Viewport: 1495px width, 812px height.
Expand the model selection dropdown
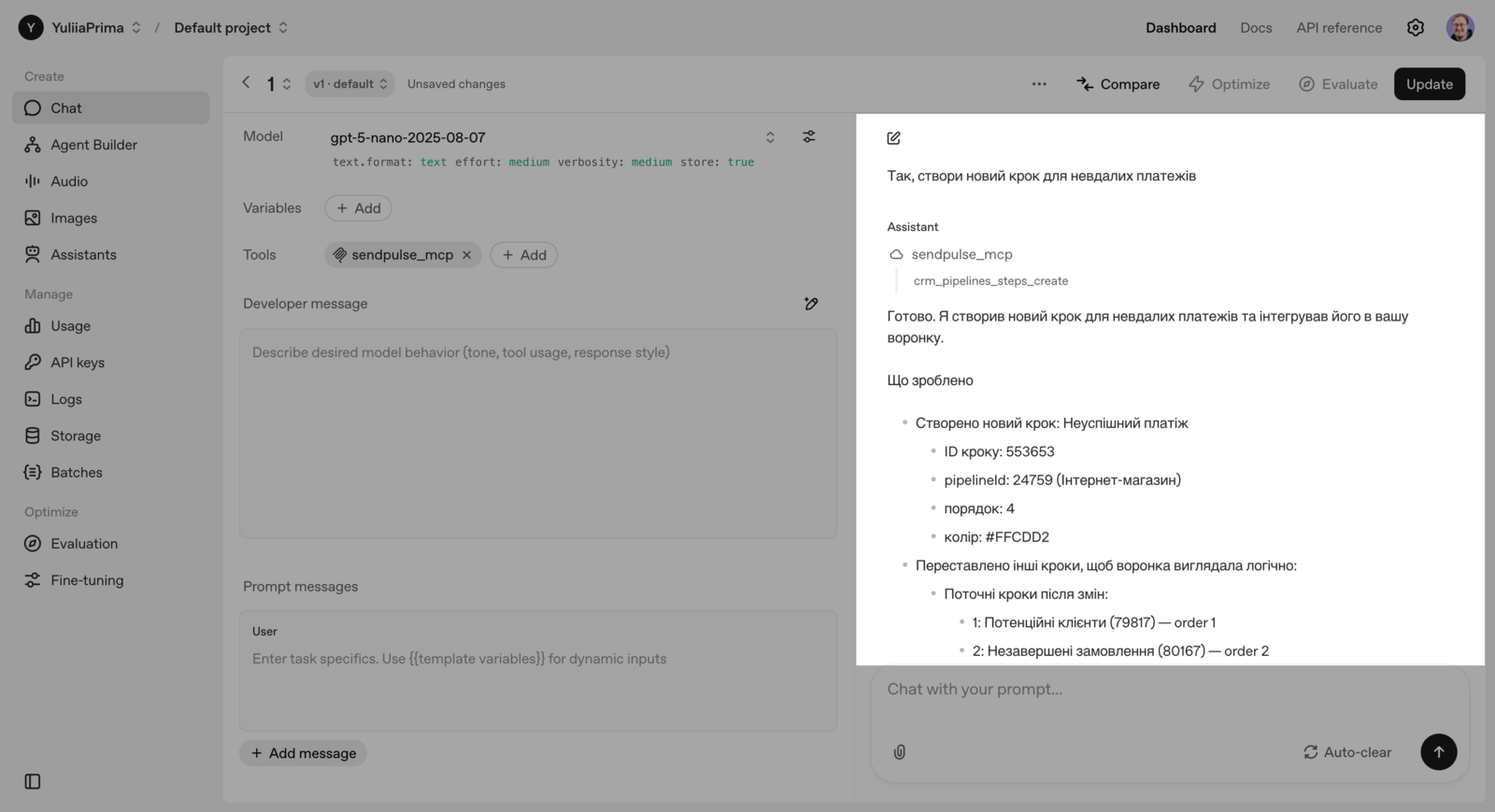770,137
